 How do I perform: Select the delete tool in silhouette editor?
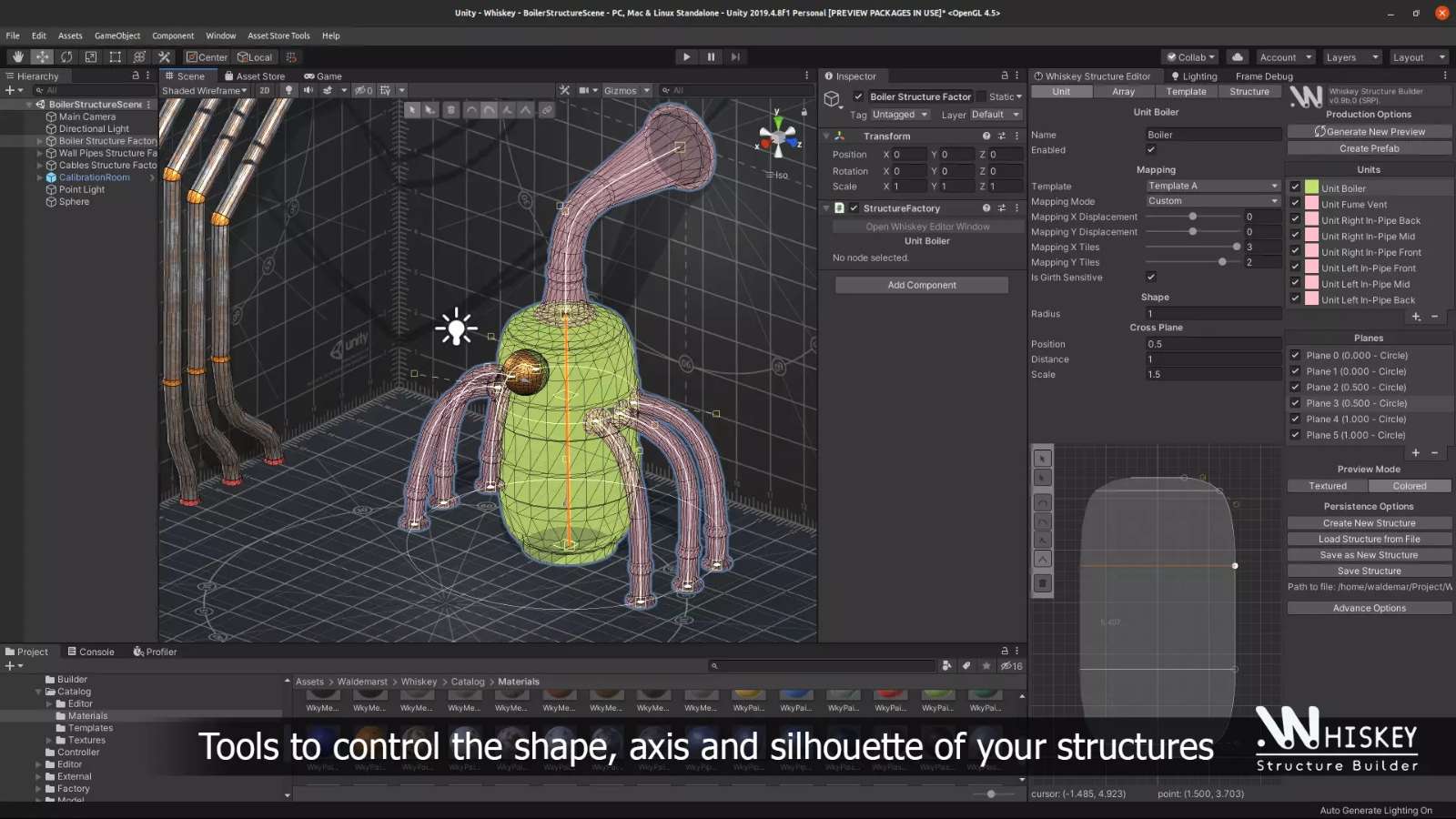[x=1043, y=583]
